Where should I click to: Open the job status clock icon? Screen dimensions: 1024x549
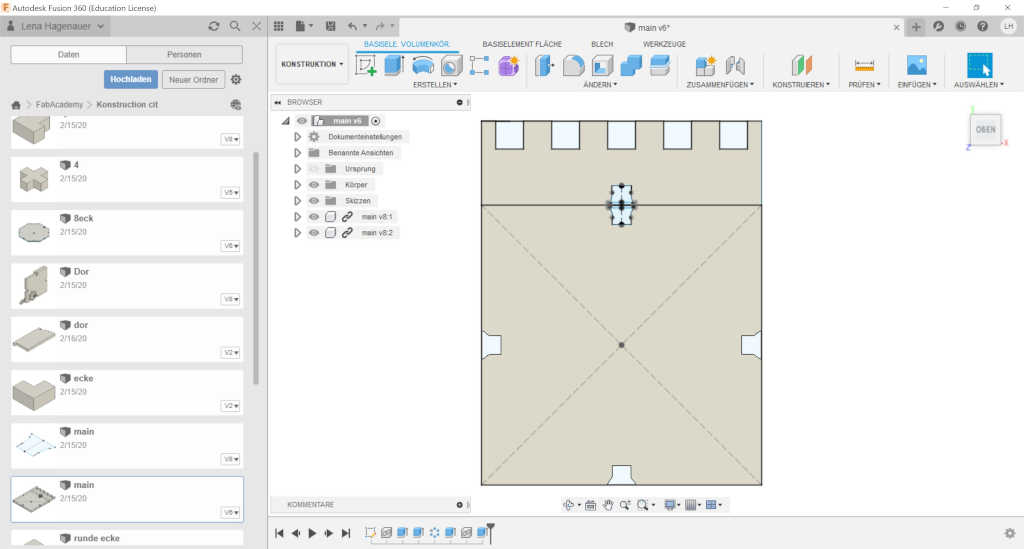tap(961, 26)
